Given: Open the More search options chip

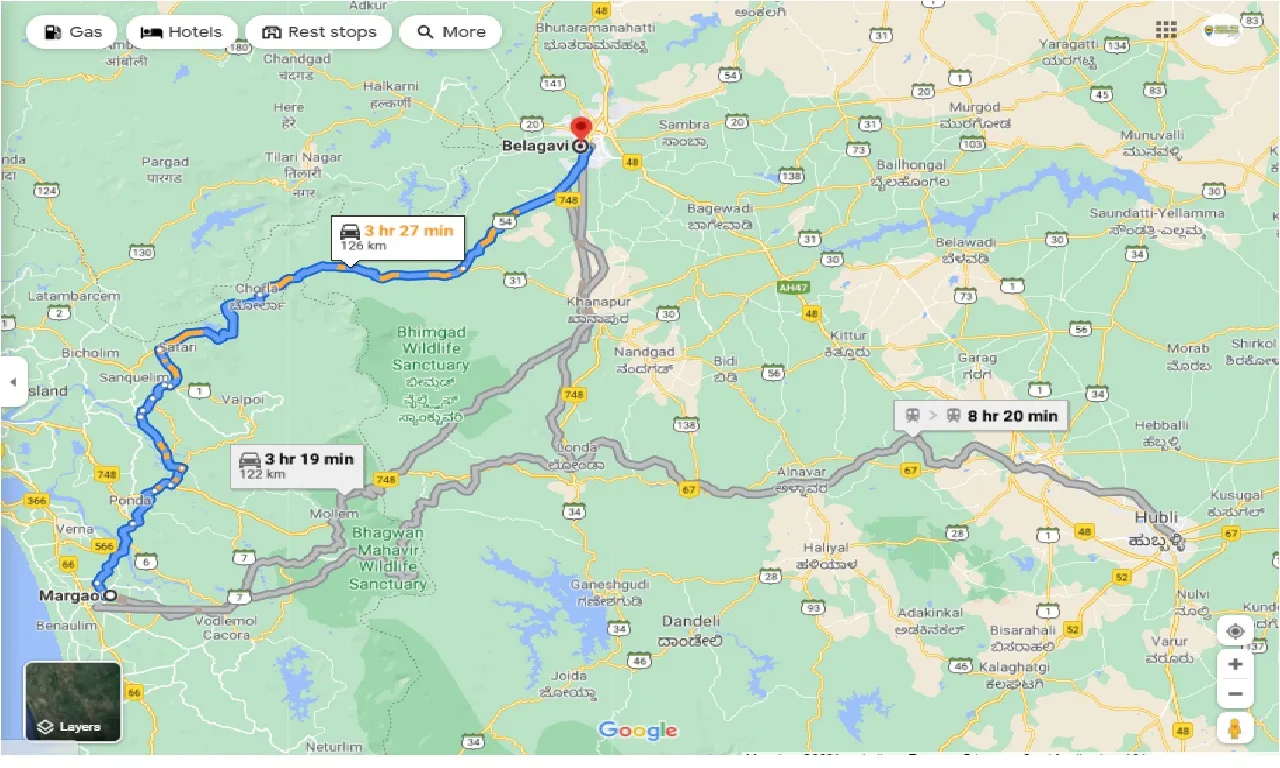Looking at the screenshot, I should (x=450, y=32).
